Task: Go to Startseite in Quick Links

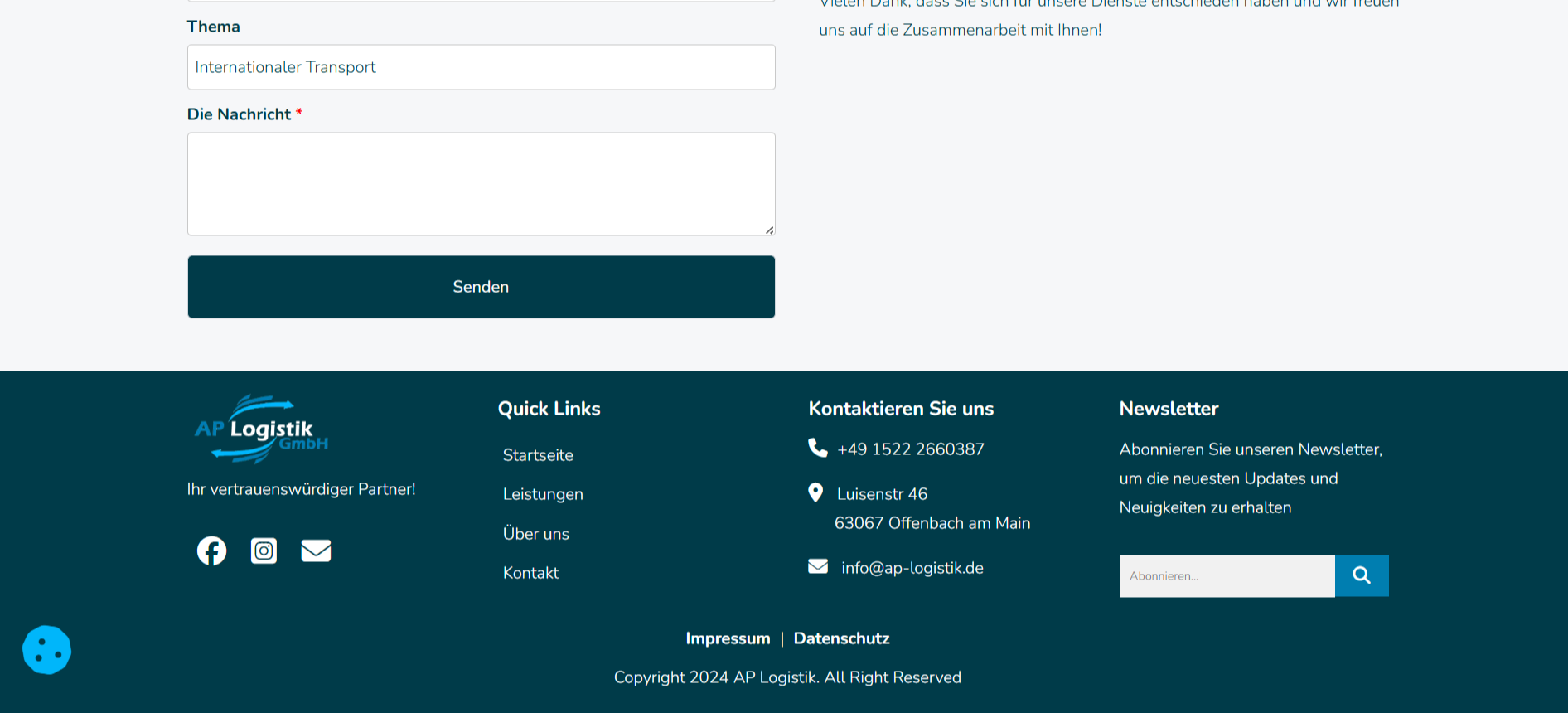Action: (538, 455)
